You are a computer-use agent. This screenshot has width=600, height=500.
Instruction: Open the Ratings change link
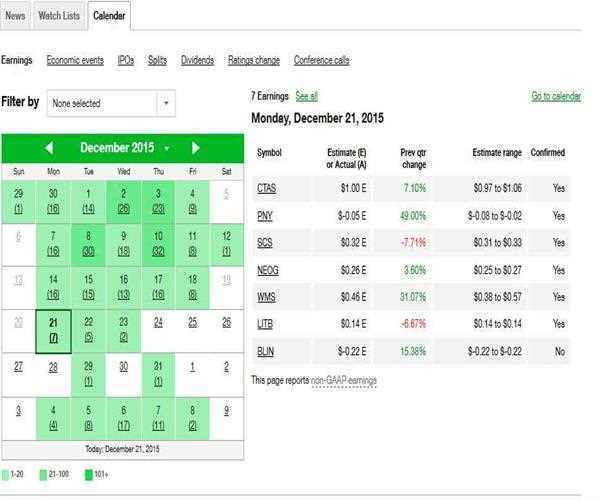[254, 60]
